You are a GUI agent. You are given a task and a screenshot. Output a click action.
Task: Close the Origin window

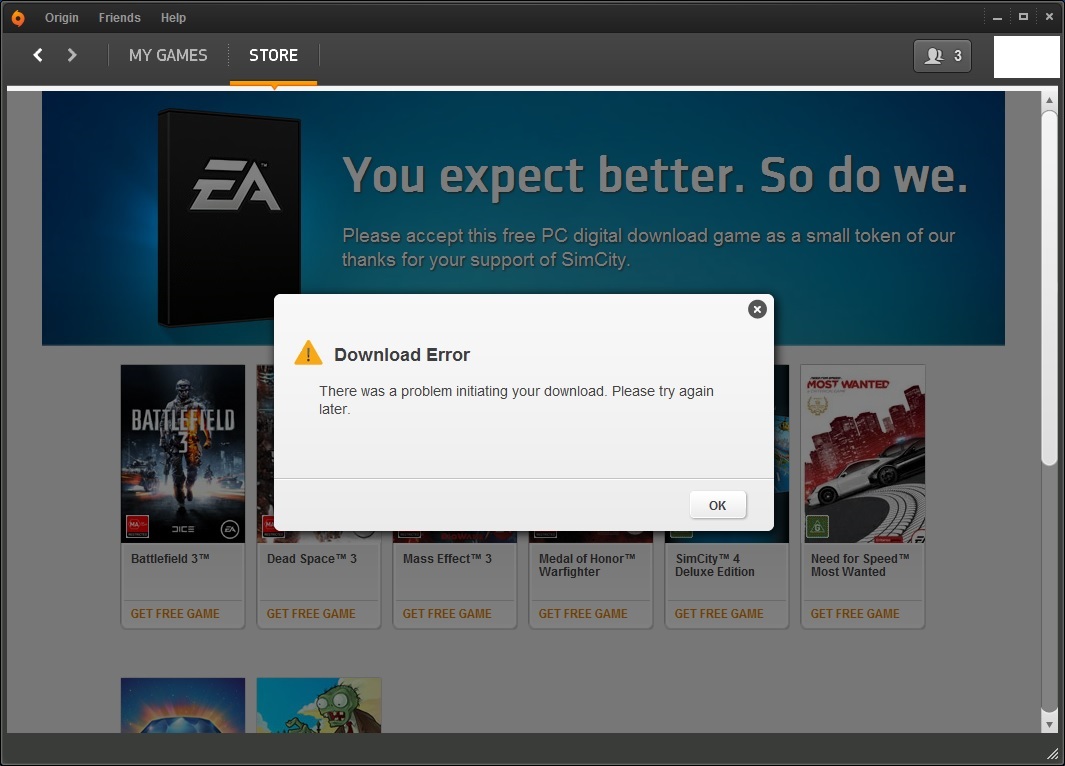1049,17
